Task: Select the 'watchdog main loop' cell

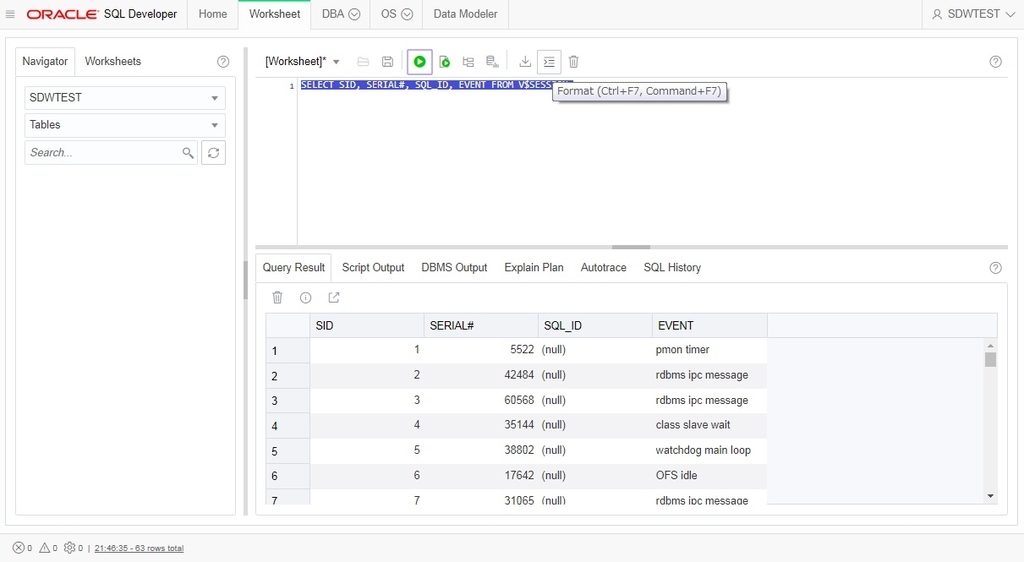Action: tap(709, 450)
